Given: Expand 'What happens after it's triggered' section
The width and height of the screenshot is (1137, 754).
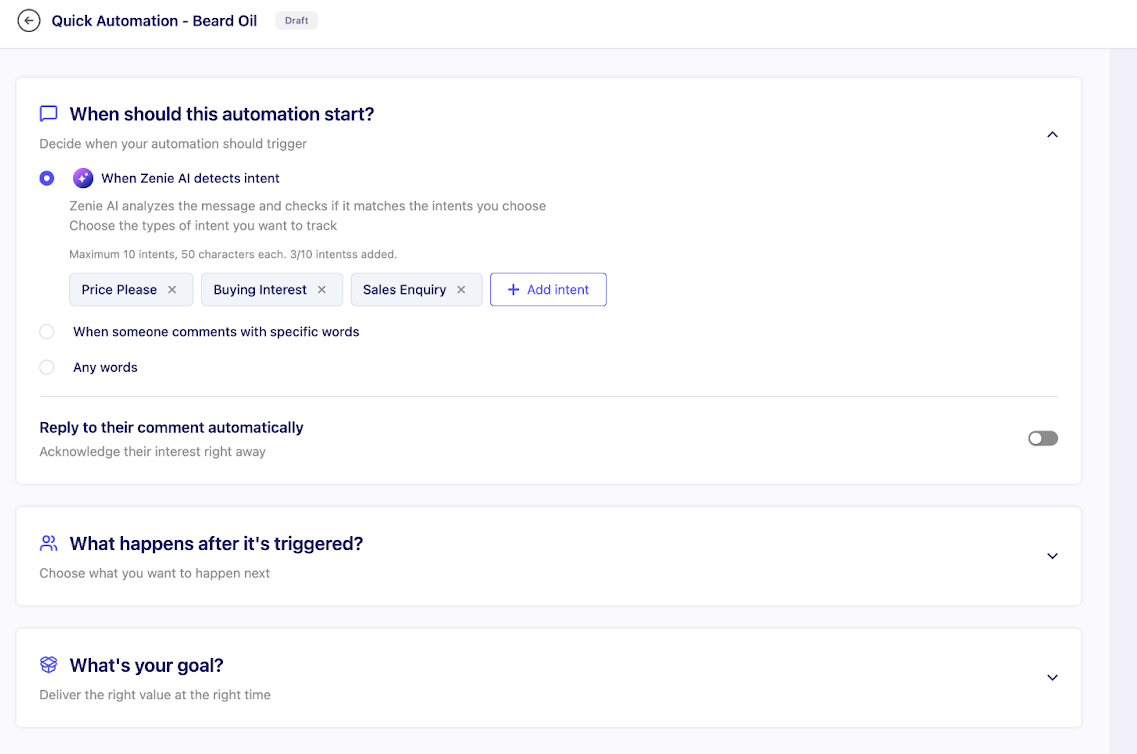Looking at the screenshot, I should 1052,556.
